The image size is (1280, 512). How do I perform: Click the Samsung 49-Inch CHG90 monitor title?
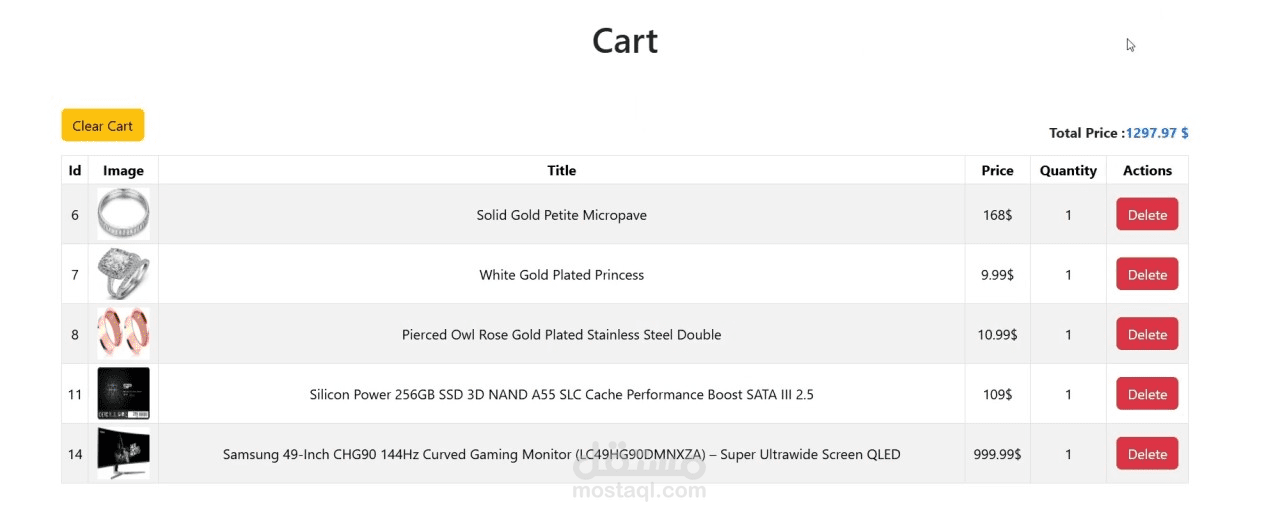[561, 454]
